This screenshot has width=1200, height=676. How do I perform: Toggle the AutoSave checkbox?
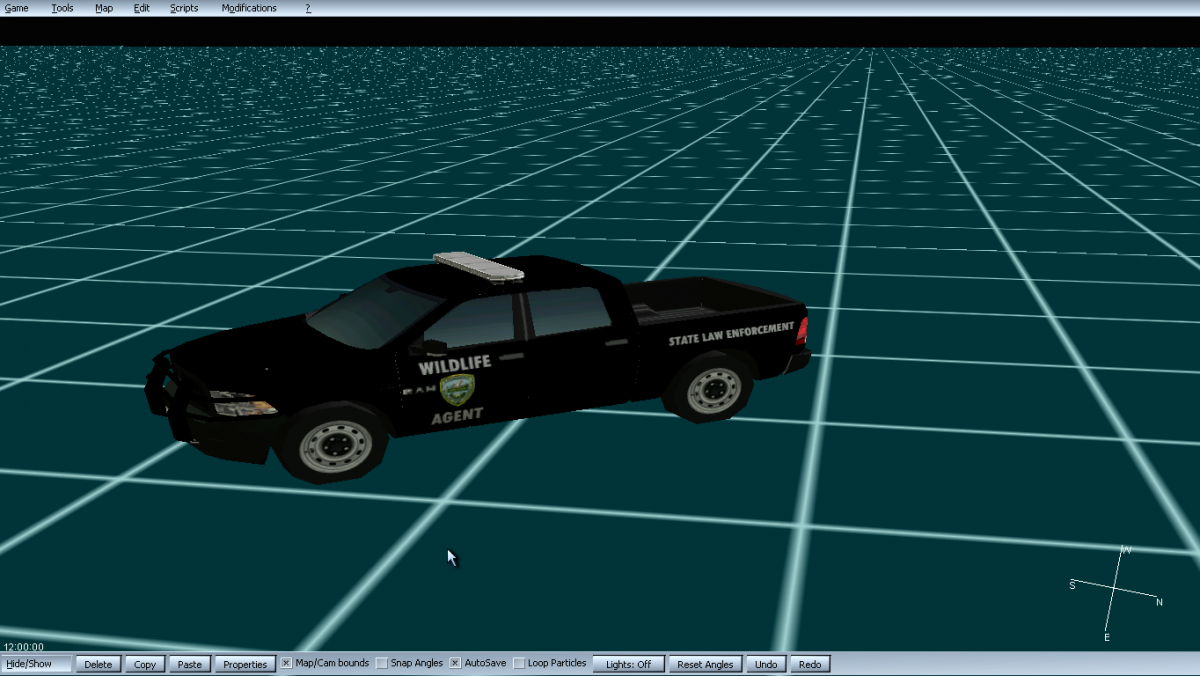(455, 663)
